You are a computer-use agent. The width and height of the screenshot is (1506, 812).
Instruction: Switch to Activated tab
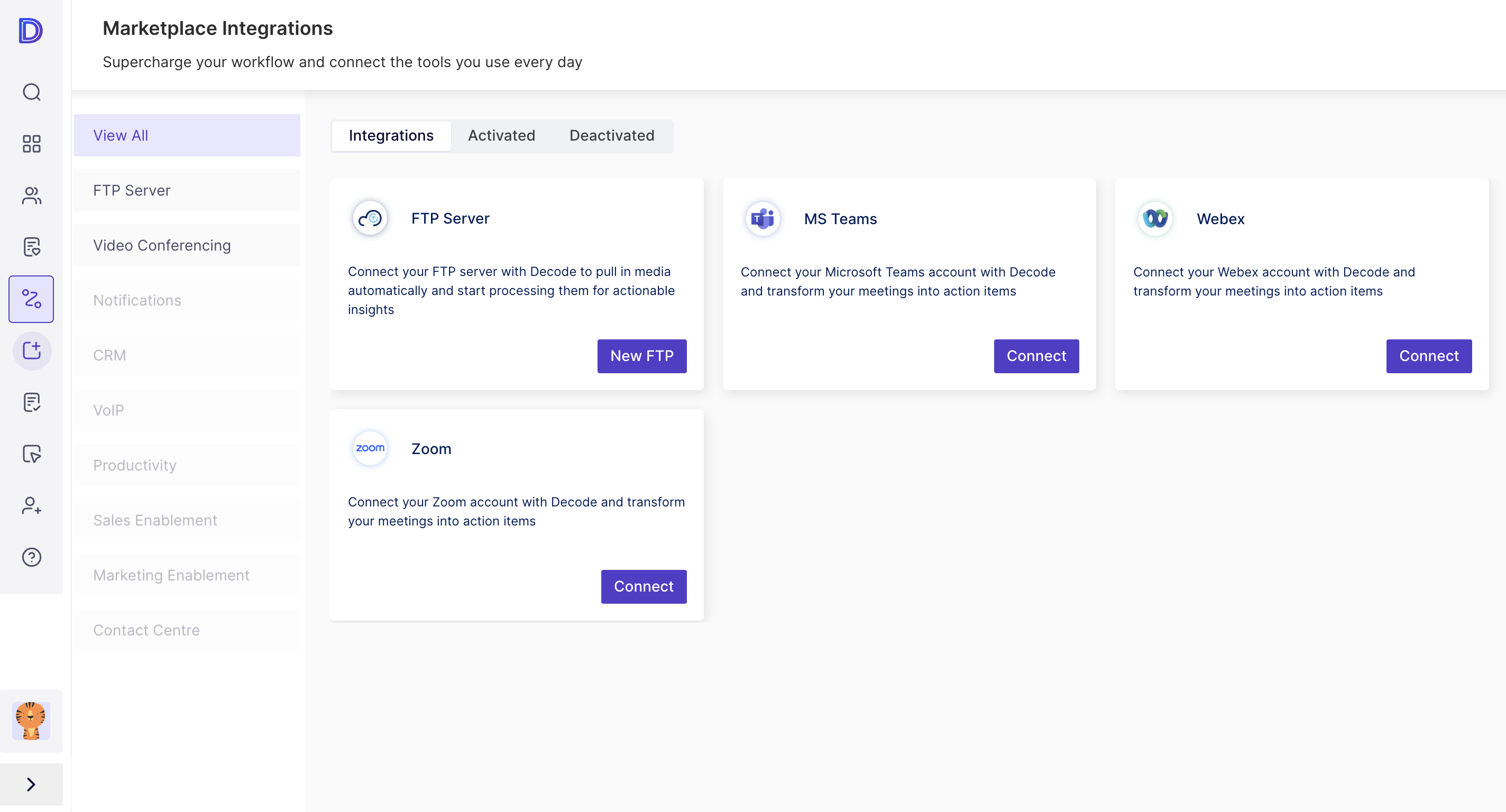pos(502,136)
